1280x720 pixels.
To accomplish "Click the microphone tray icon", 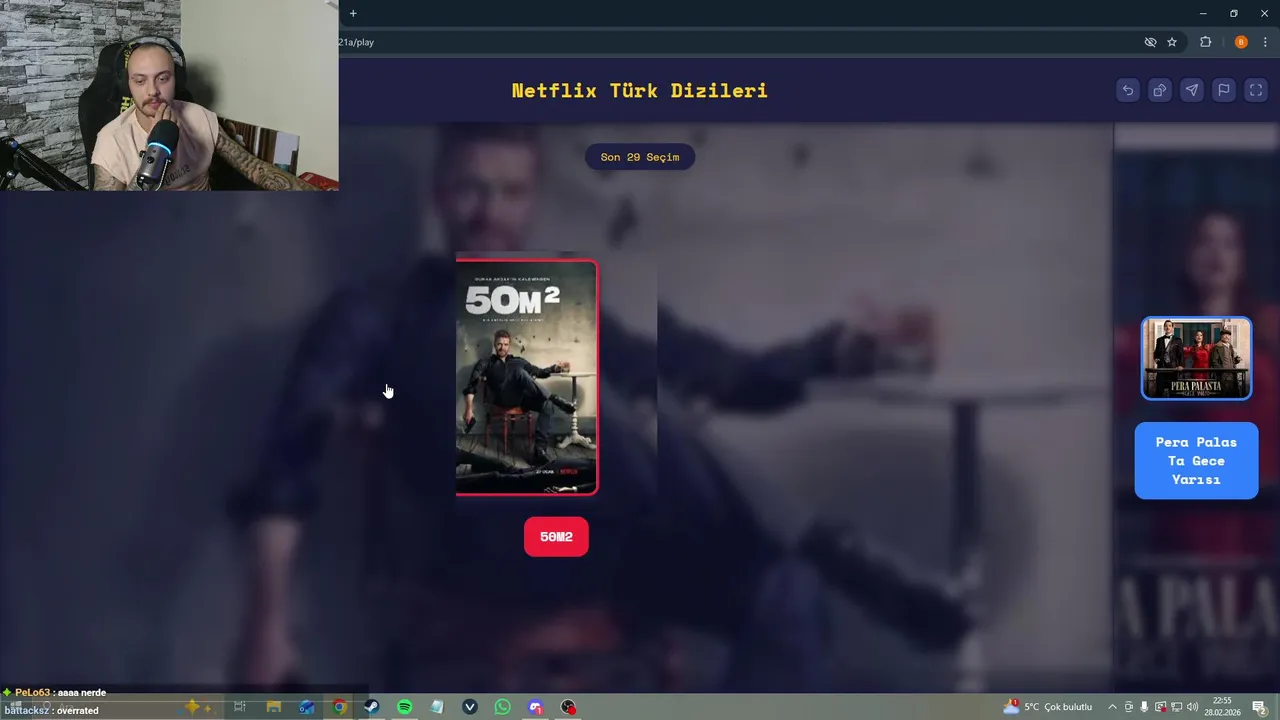I will [1145, 707].
